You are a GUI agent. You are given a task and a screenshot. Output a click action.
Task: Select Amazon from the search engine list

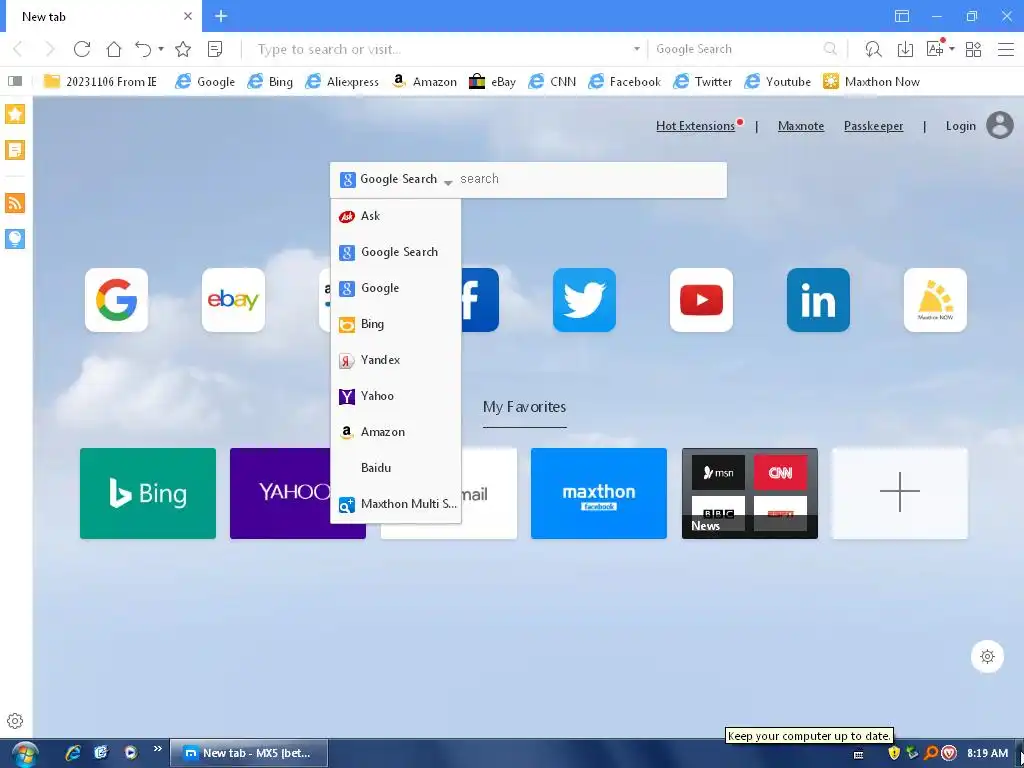[396, 432]
